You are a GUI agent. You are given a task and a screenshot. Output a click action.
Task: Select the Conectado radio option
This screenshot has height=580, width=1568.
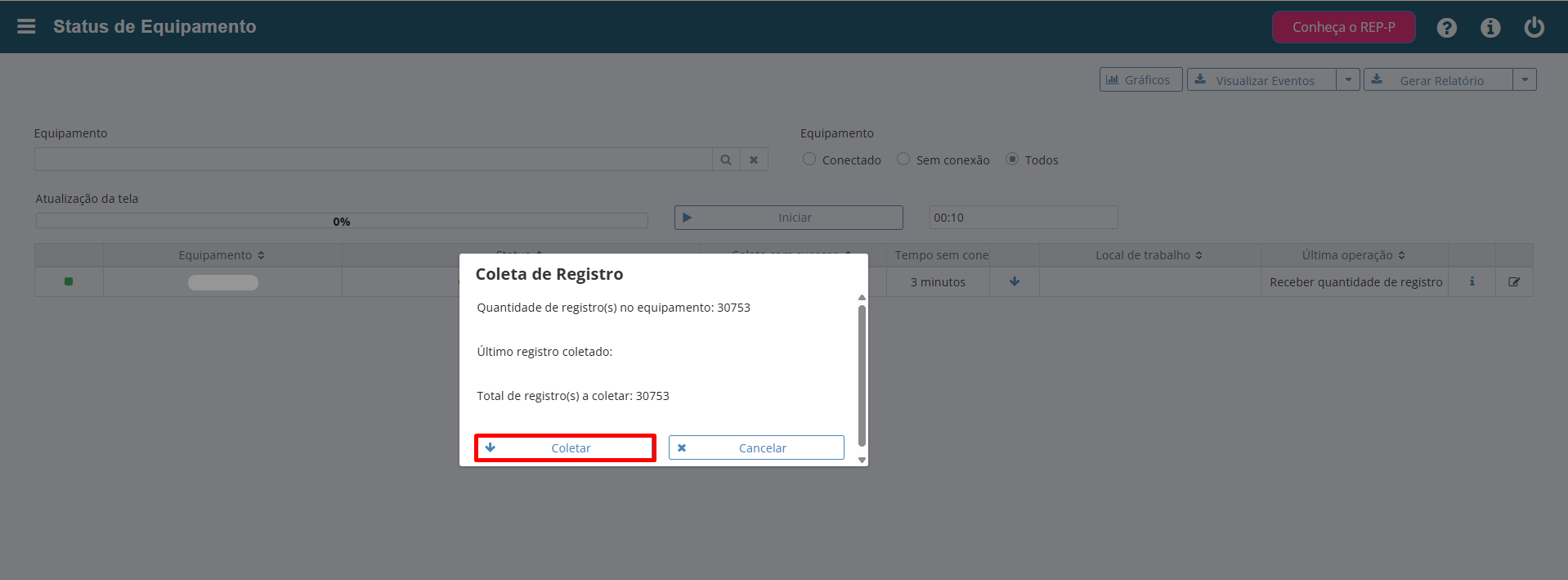pyautogui.click(x=809, y=159)
